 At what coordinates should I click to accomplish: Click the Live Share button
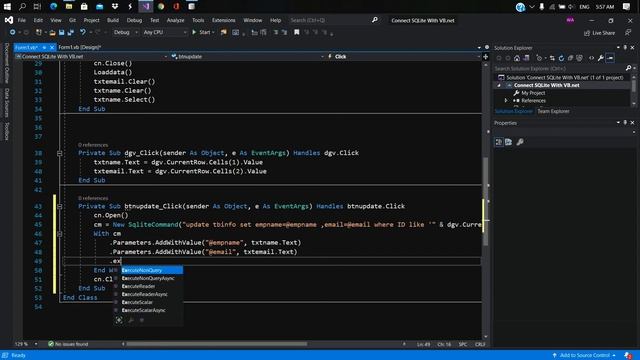(x=599, y=33)
